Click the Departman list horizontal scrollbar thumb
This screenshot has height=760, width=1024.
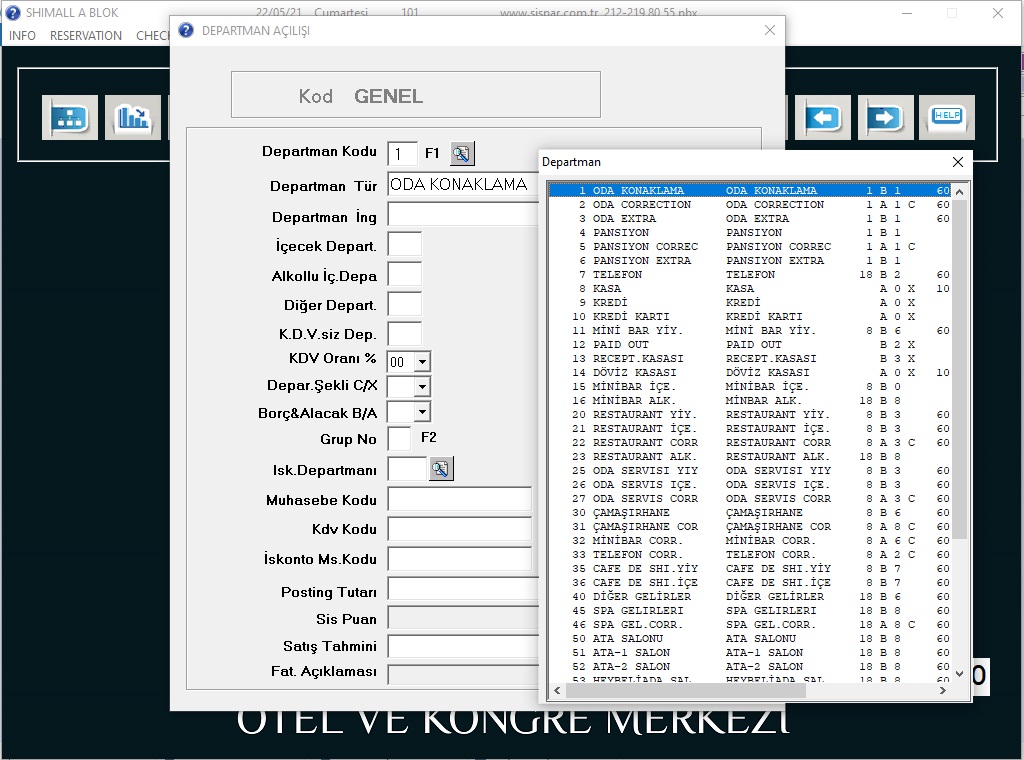click(686, 690)
